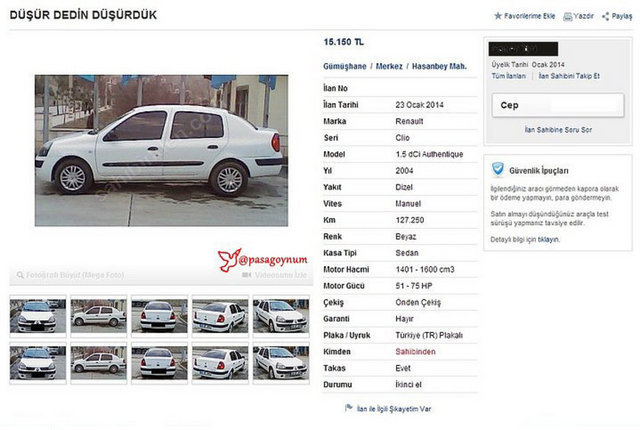Image resolution: width=640 pixels, height=430 pixels.
Task: Click İlan Sahibini Takip Et
Action: tap(569, 76)
